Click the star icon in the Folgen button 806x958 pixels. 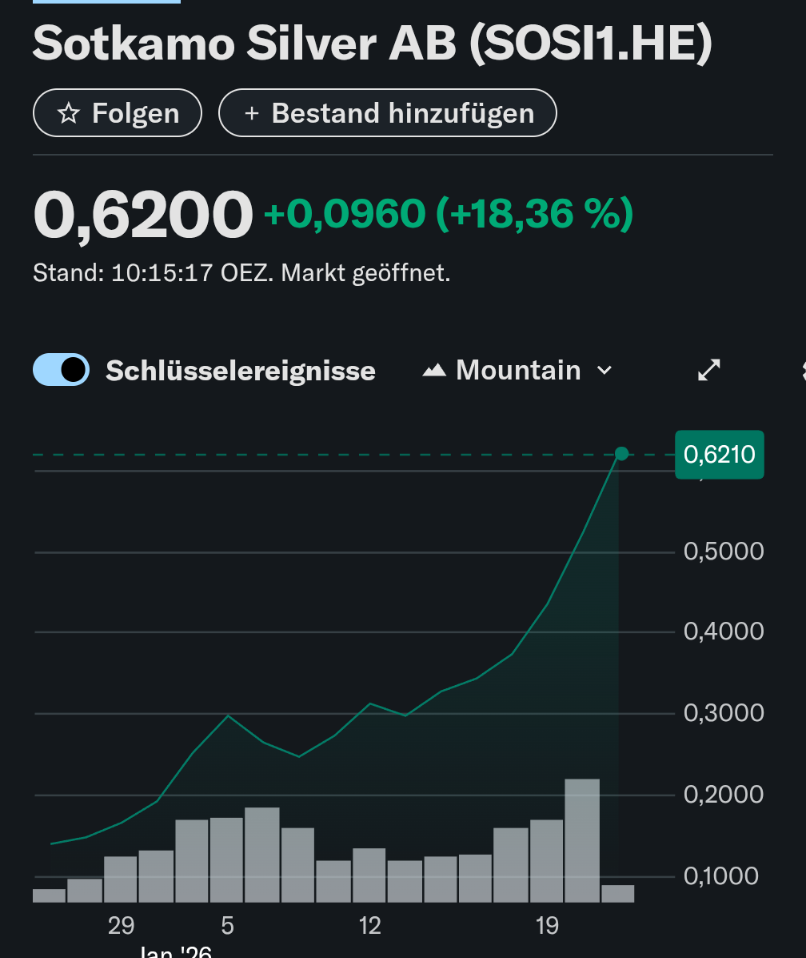pyautogui.click(x=68, y=114)
